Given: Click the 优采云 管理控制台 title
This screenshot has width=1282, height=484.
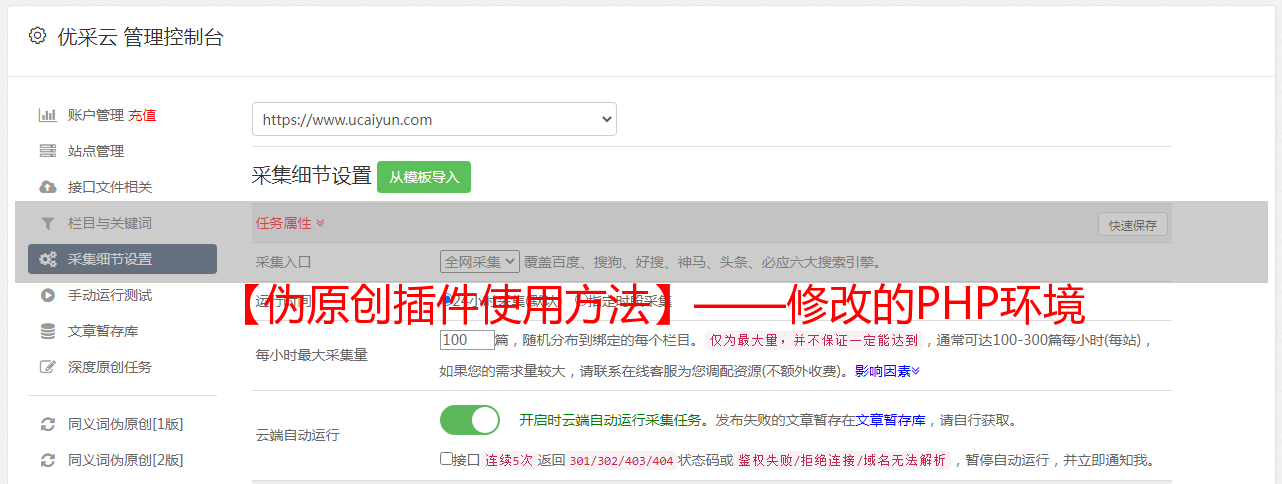Looking at the screenshot, I should [140, 37].
